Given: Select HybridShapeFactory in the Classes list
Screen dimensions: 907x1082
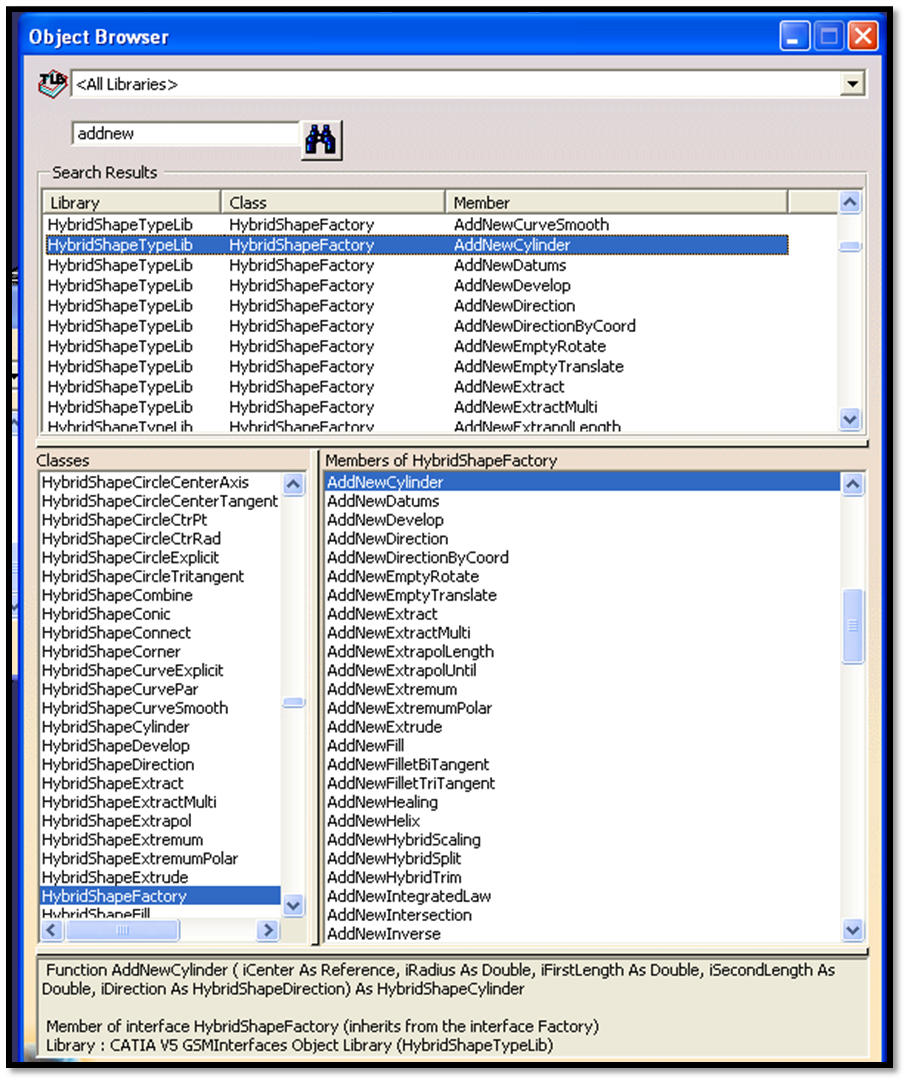Looking at the screenshot, I should tap(160, 896).
